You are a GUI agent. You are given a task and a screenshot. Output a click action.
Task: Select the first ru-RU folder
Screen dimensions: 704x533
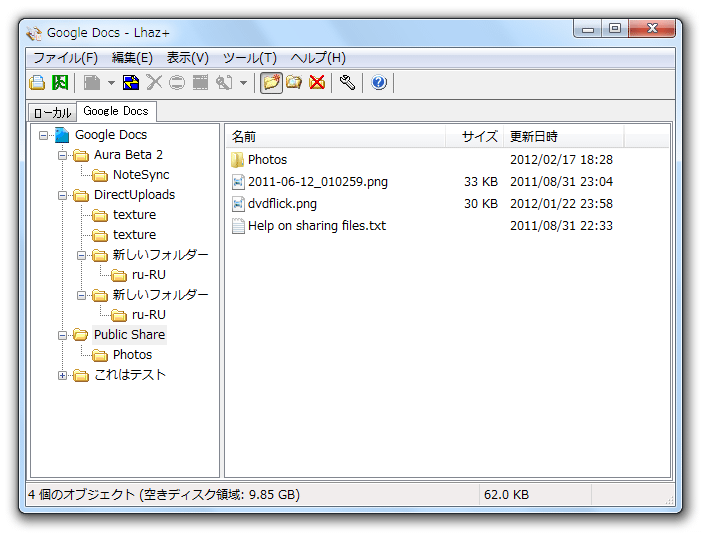point(149,275)
